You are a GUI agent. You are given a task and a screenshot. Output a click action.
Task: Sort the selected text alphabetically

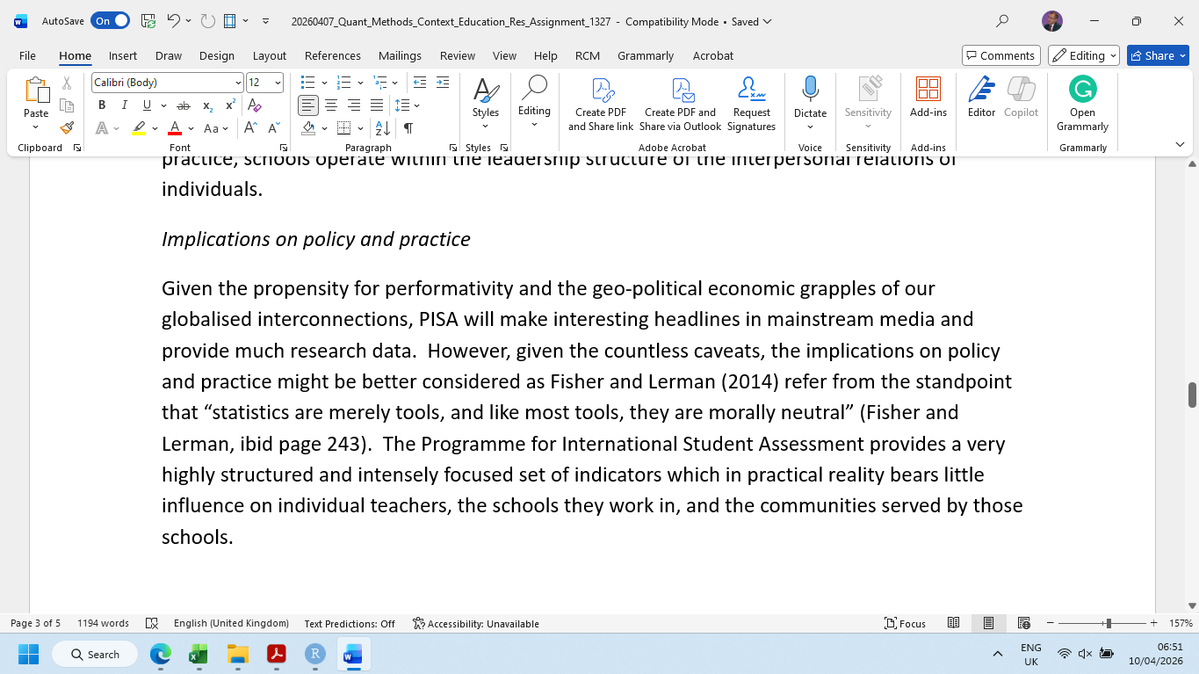point(383,129)
